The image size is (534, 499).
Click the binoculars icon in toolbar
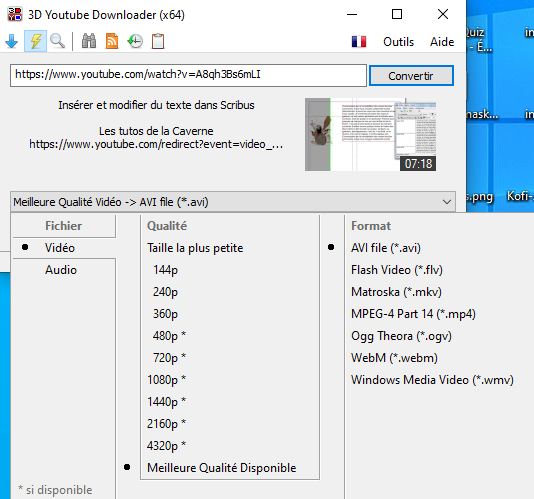point(89,41)
